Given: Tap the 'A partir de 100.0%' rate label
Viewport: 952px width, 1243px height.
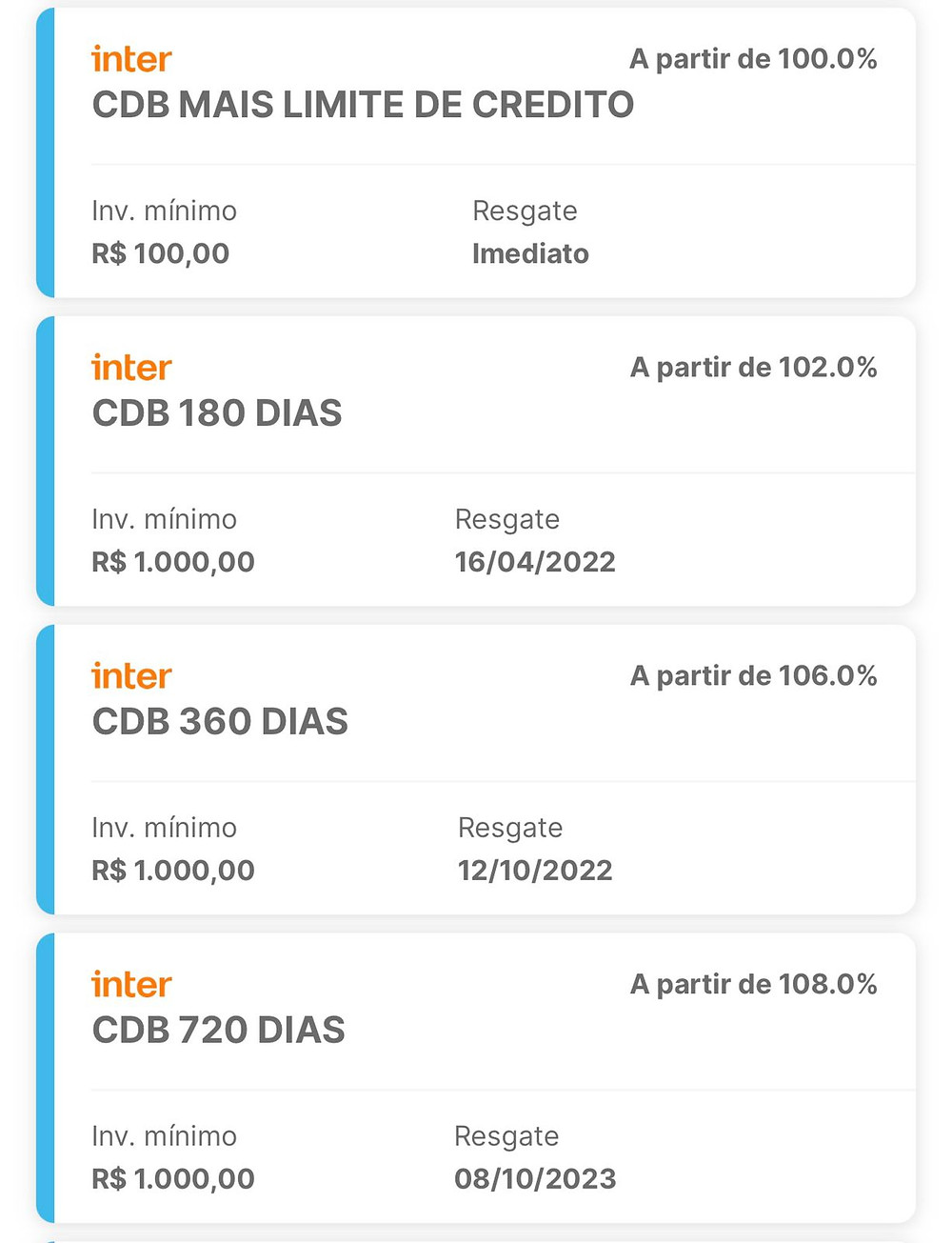Looking at the screenshot, I should click(x=753, y=59).
